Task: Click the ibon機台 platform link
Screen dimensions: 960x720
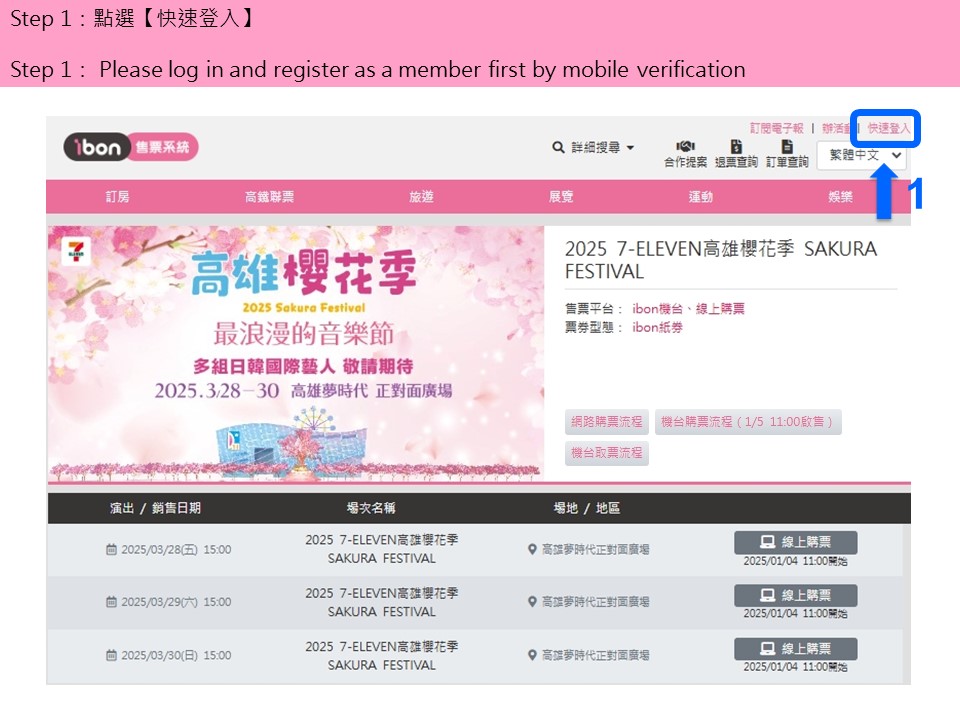Action: point(657,309)
